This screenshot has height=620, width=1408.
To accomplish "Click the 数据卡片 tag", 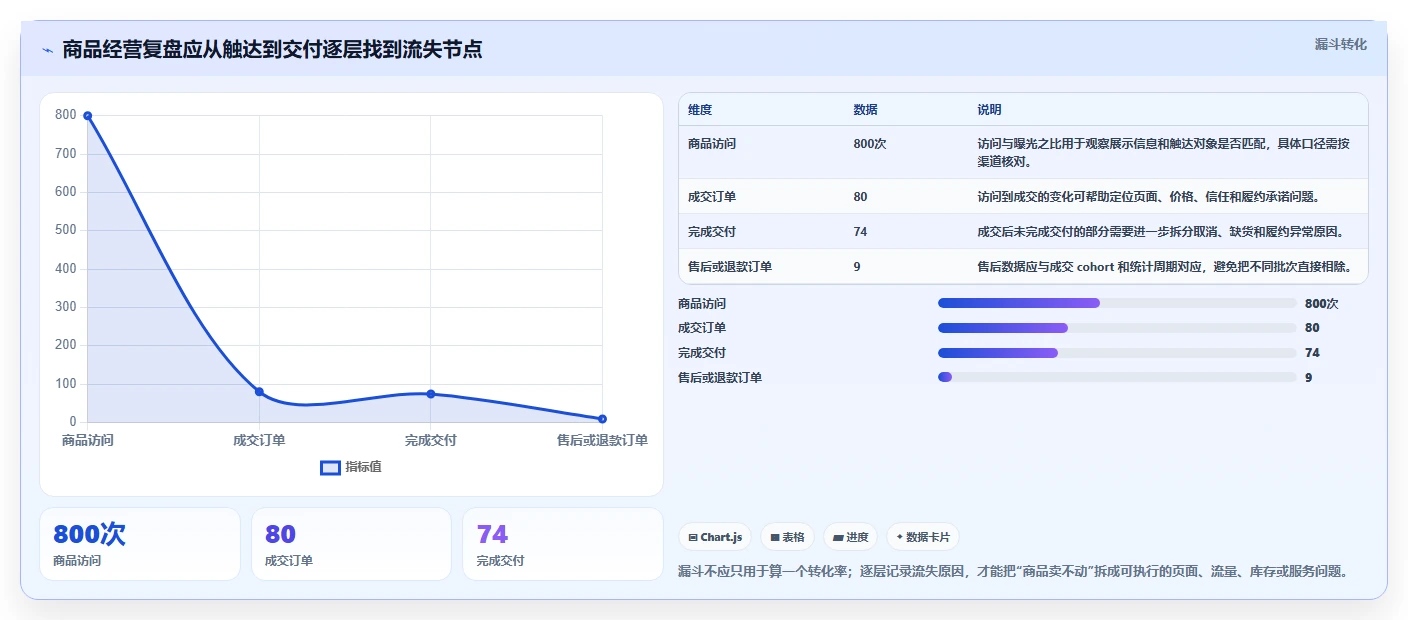I will pos(922,537).
